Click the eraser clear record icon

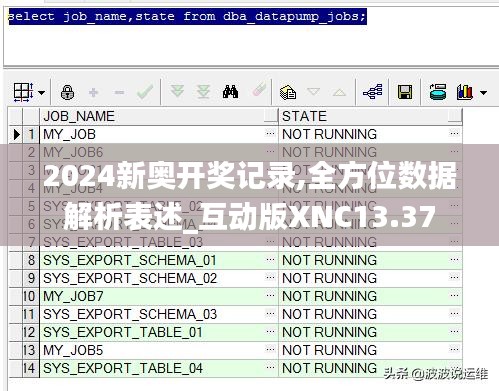point(259,90)
